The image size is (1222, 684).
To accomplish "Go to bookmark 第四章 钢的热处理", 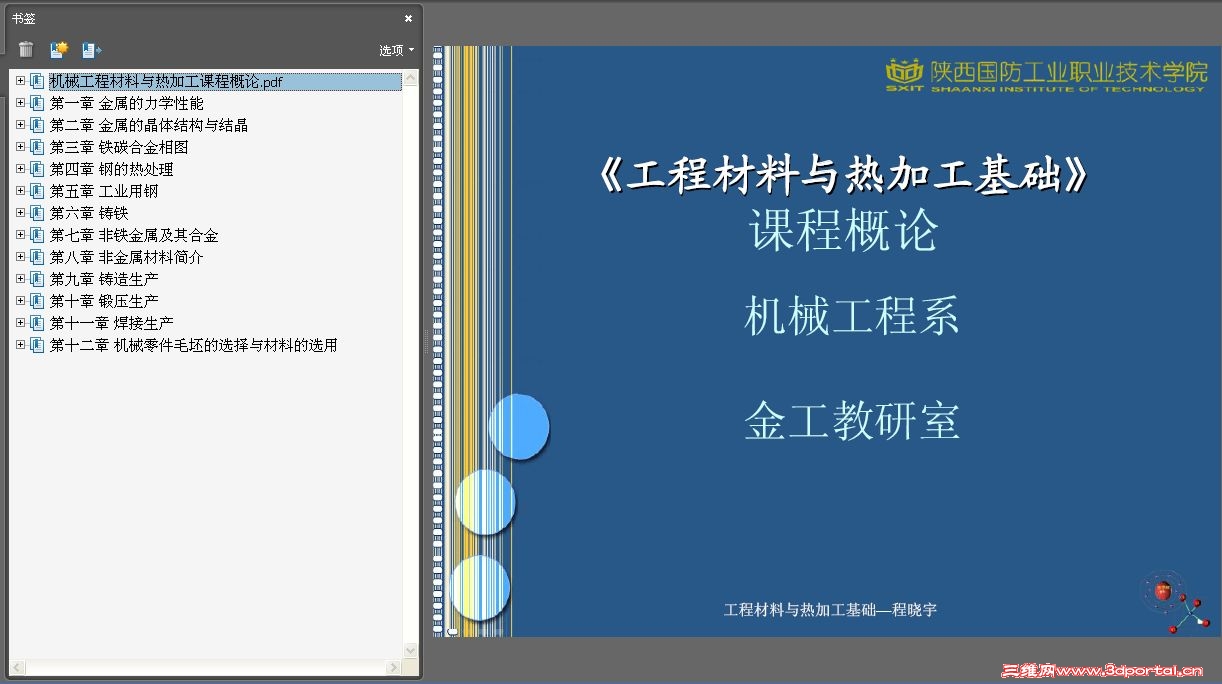I will pyautogui.click(x=112, y=169).
